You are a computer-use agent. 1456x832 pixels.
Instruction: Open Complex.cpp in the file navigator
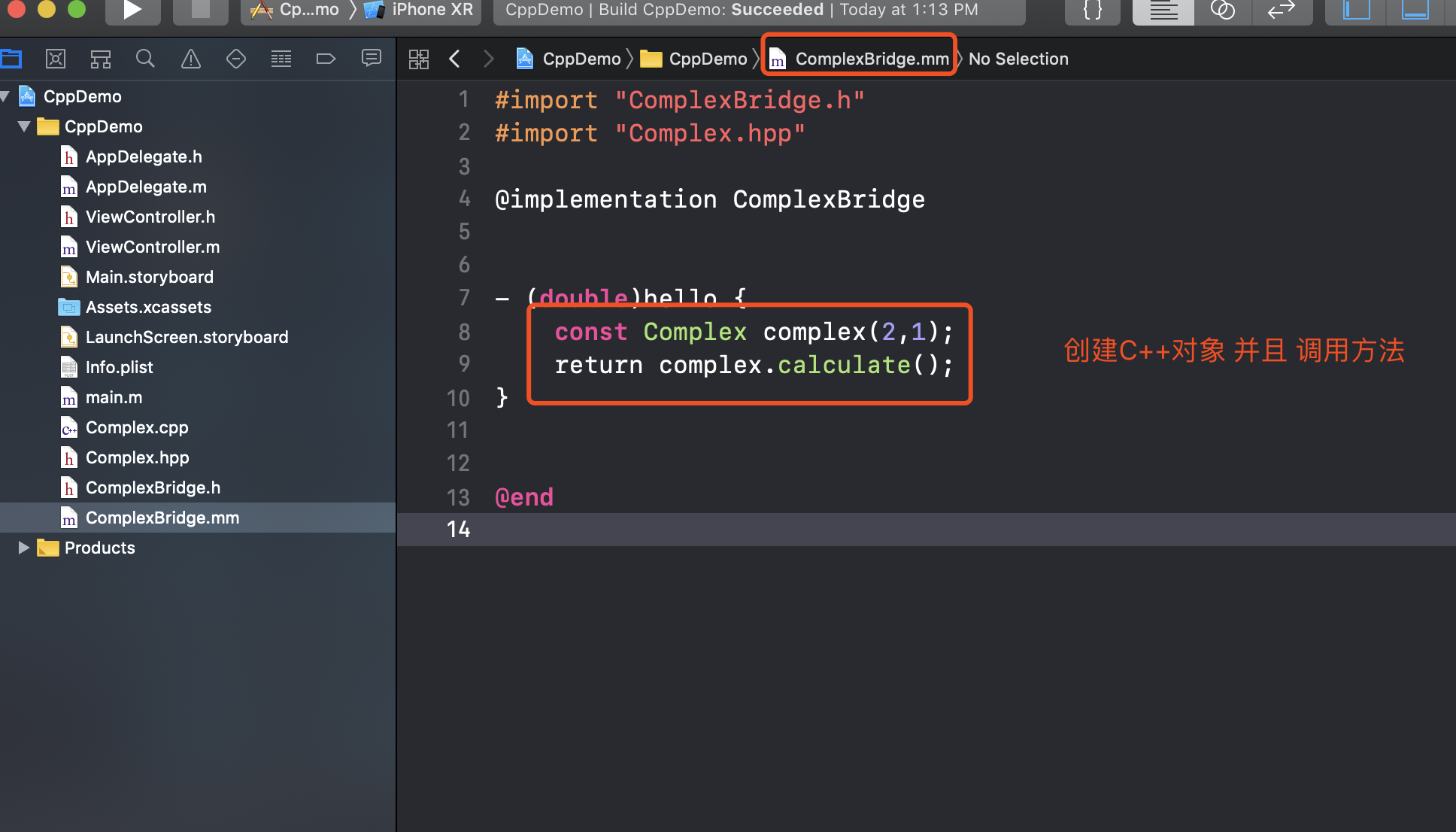click(x=137, y=427)
